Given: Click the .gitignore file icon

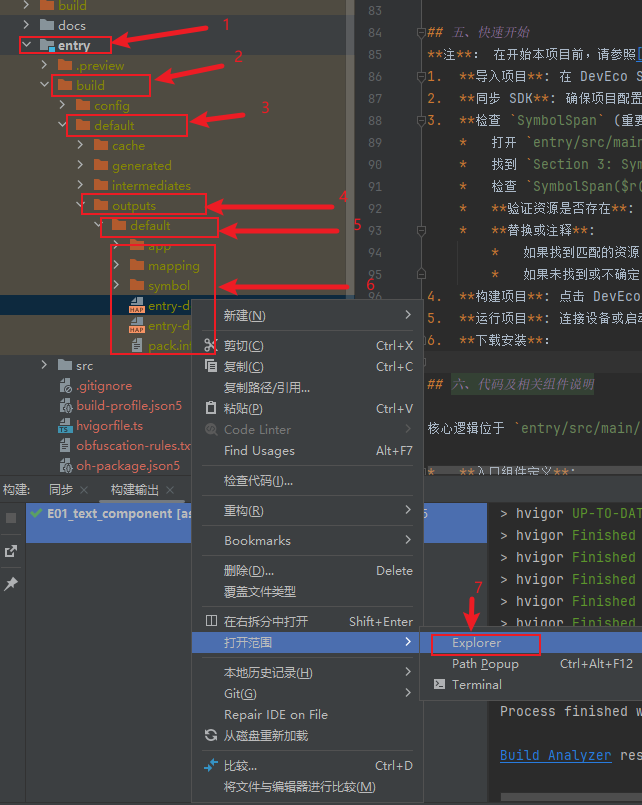Looking at the screenshot, I should [65, 386].
